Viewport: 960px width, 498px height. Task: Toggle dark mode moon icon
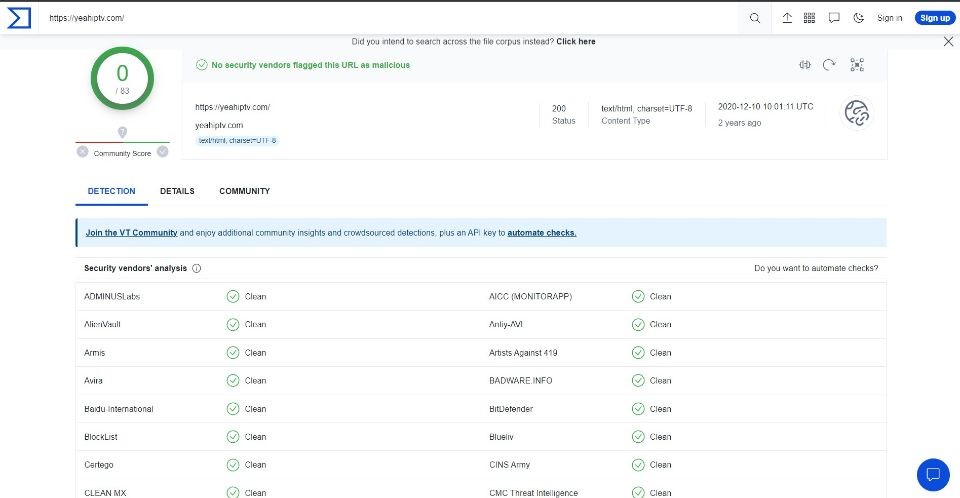[x=858, y=18]
